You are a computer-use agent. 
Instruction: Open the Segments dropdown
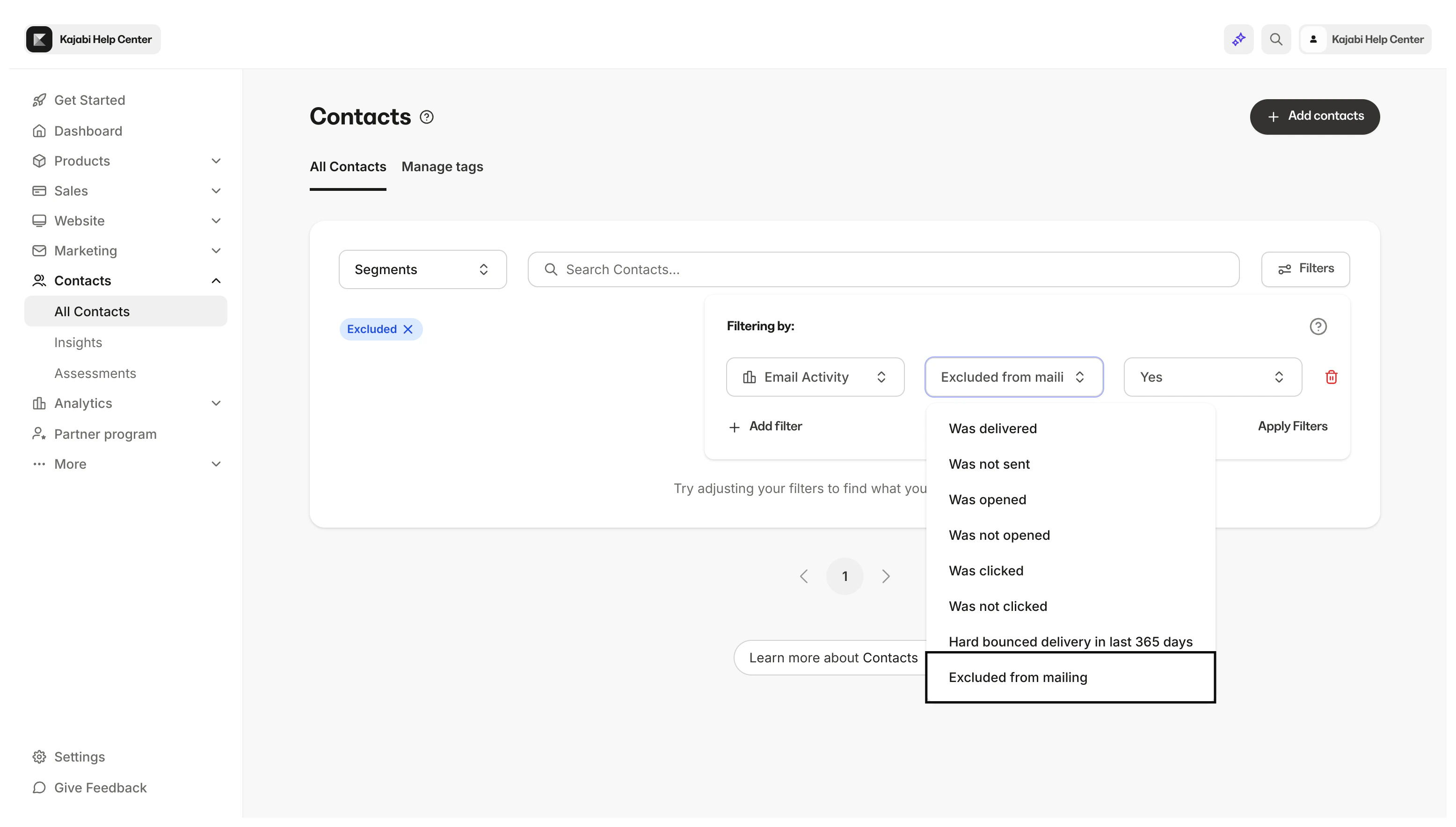(422, 269)
